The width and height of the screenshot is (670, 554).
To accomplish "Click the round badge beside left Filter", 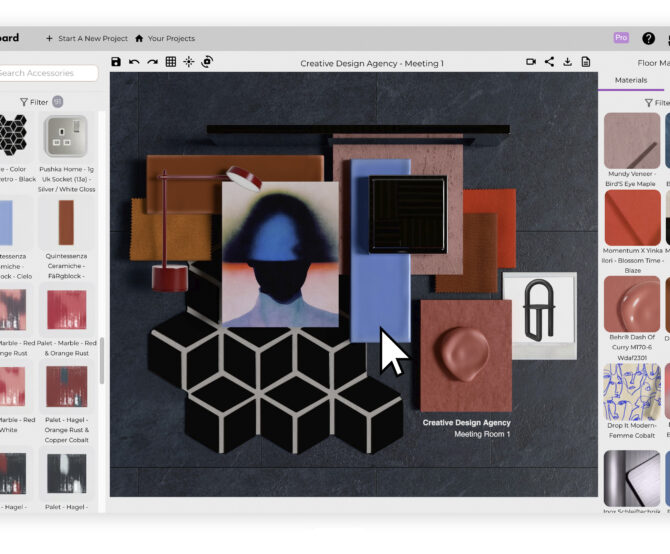I will pos(58,102).
